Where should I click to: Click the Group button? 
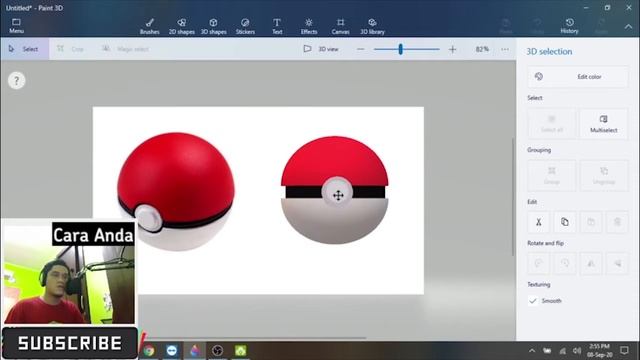click(x=552, y=176)
